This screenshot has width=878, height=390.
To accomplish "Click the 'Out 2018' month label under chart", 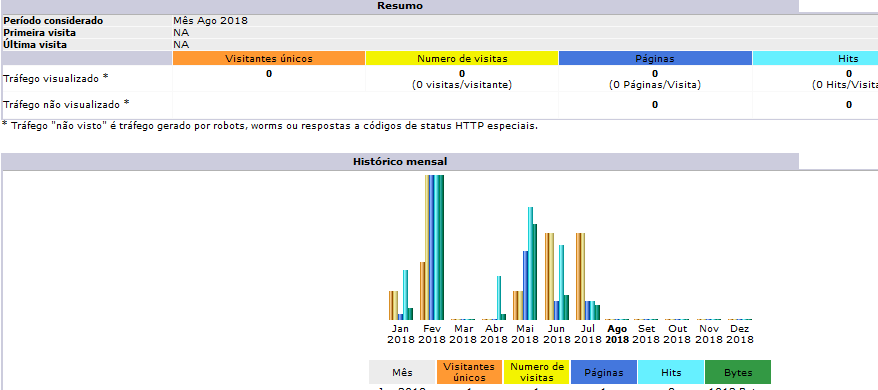I will [677, 334].
